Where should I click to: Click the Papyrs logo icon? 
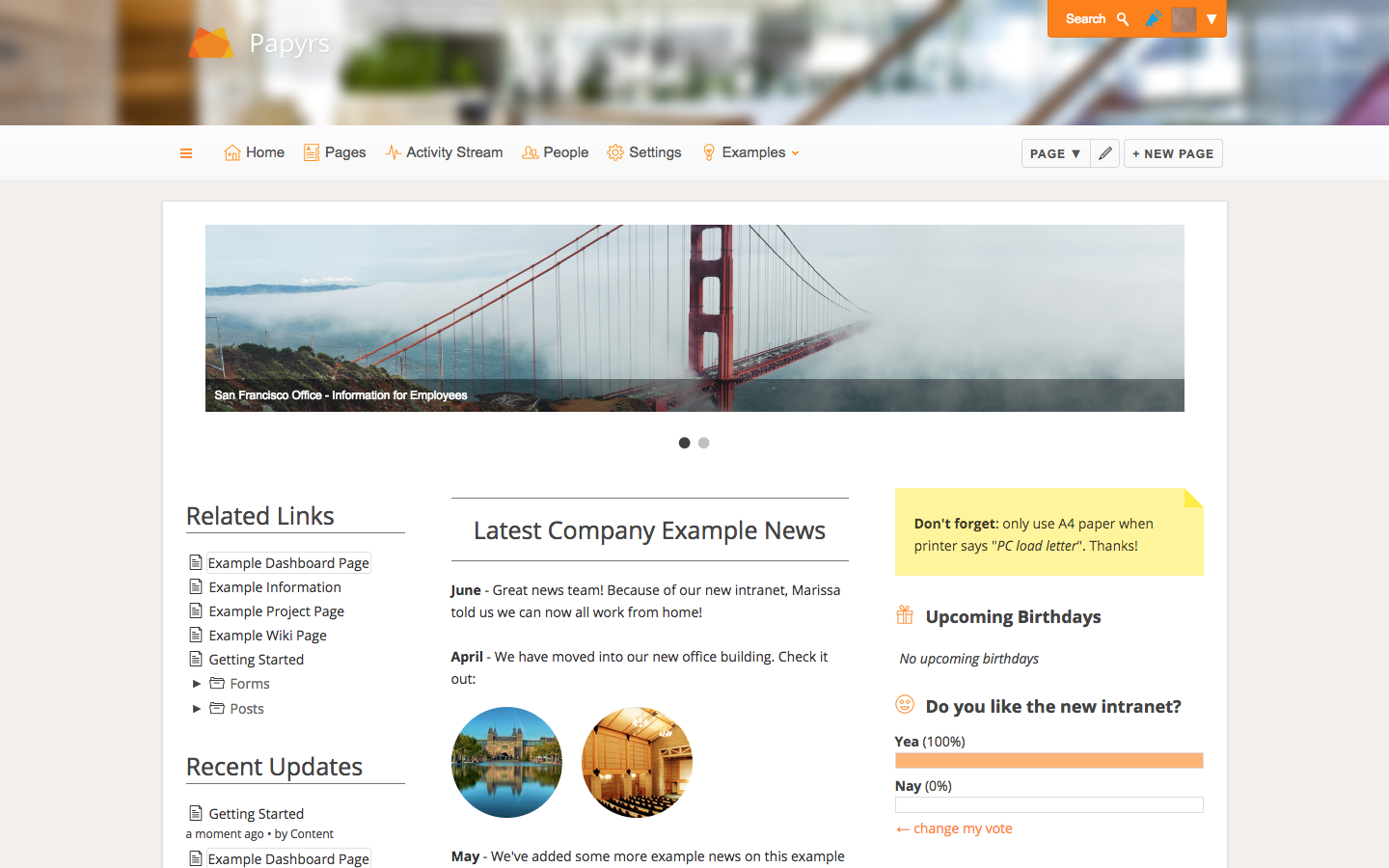[211, 43]
